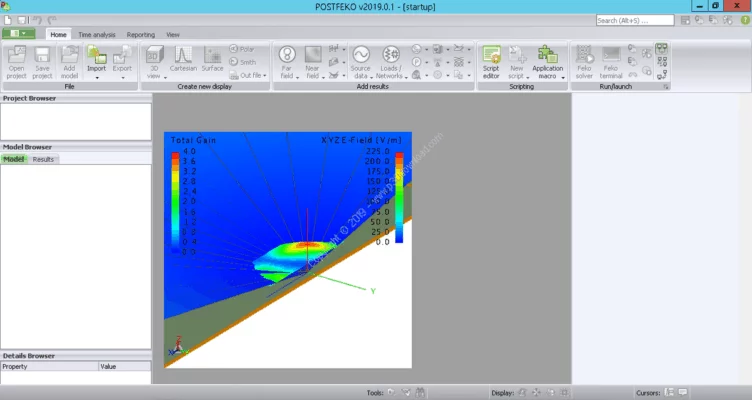Open the View ribbon tab

173,35
